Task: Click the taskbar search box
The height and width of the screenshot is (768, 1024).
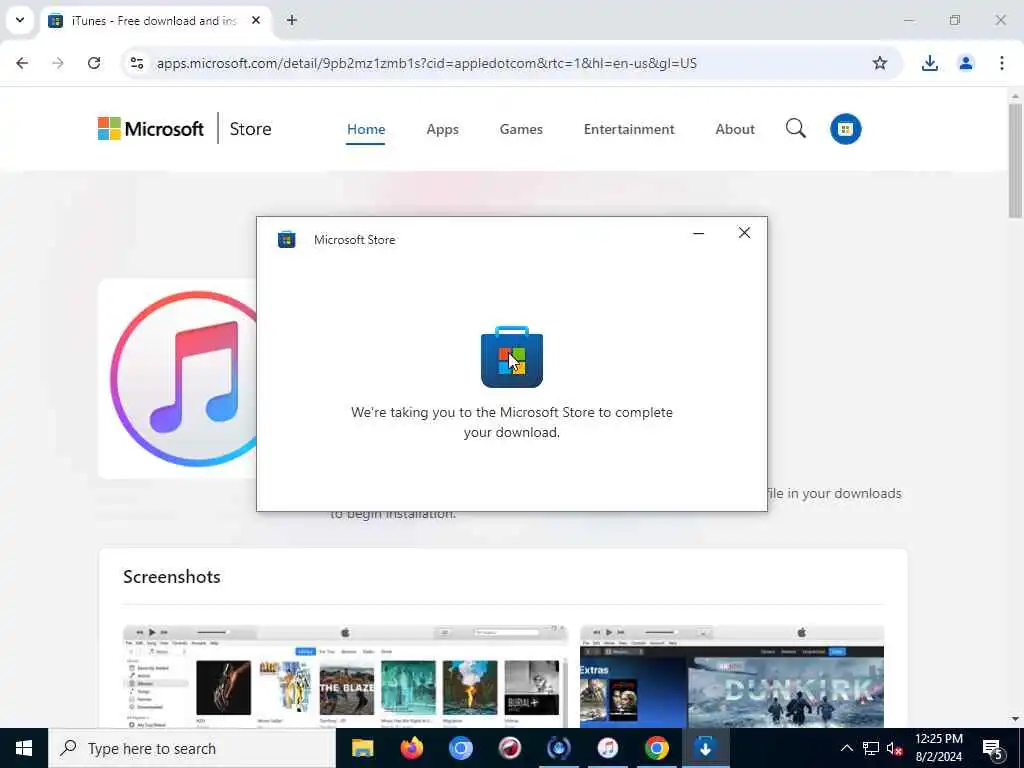Action: tap(191, 748)
